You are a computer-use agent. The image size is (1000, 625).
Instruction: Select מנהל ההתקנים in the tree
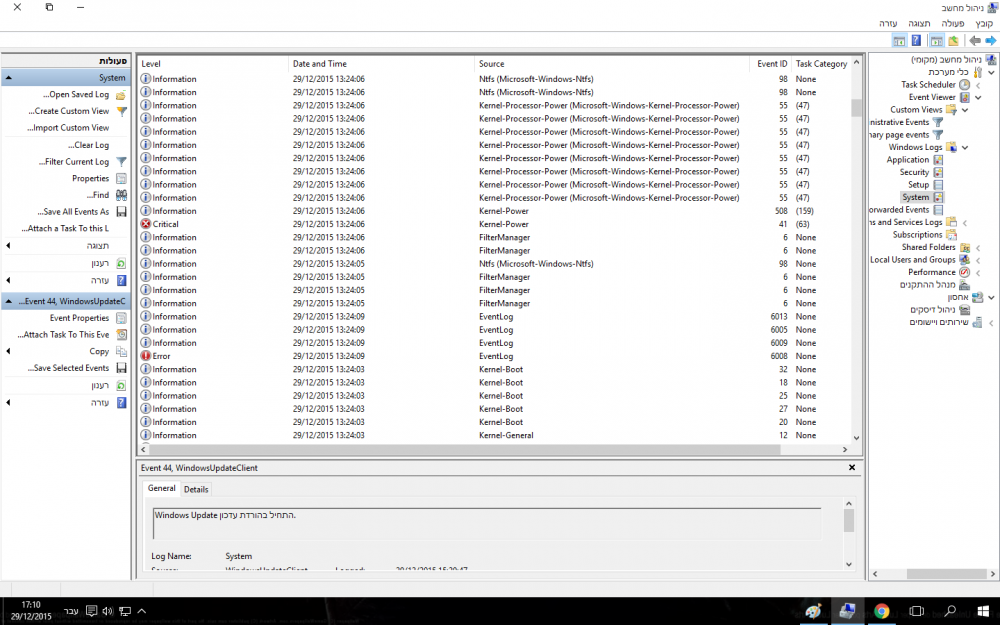click(x=928, y=285)
